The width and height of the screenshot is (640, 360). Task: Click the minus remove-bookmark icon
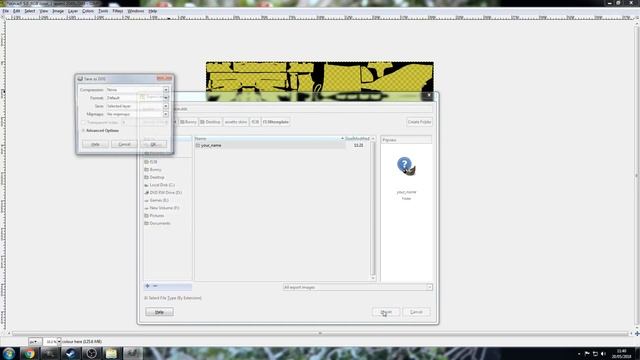[155, 286]
